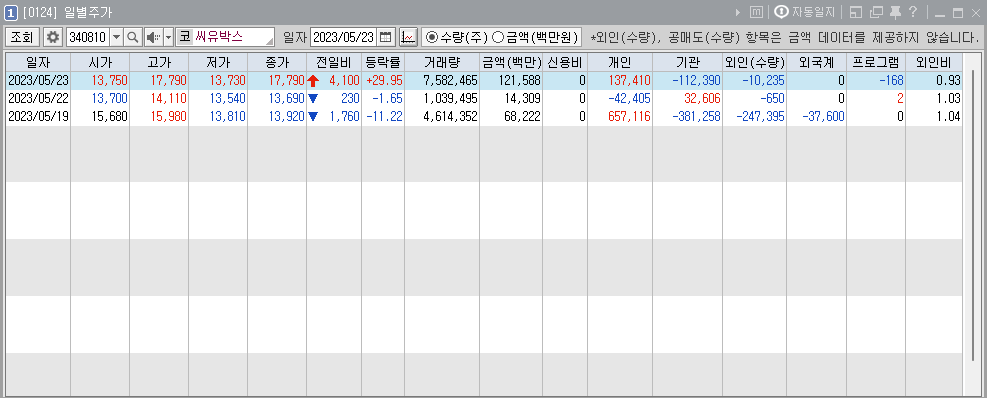The image size is (987, 398).
Task: Open the 자동일지 auto journal button
Action: [804, 12]
